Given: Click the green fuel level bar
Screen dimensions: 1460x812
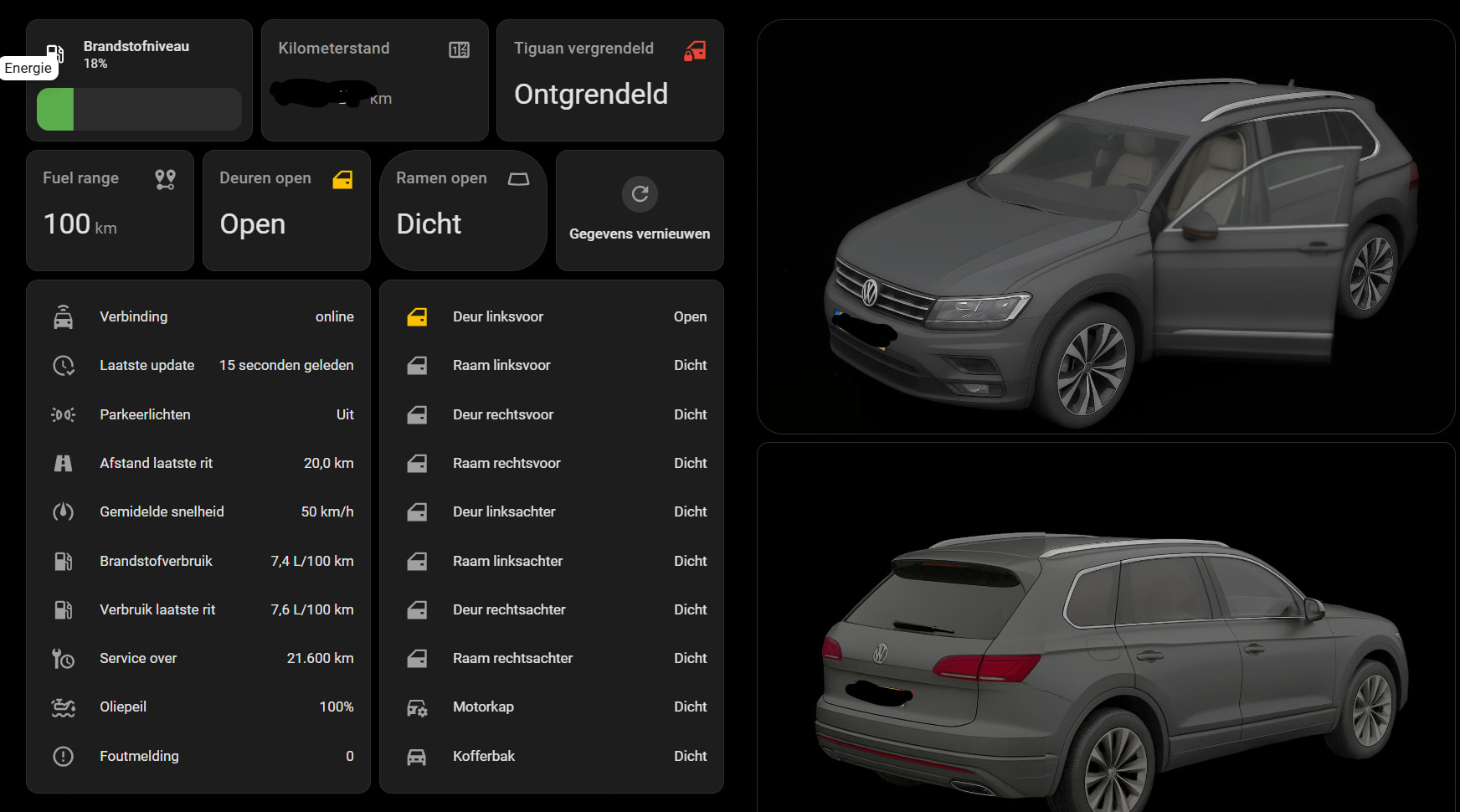Looking at the screenshot, I should [55, 109].
